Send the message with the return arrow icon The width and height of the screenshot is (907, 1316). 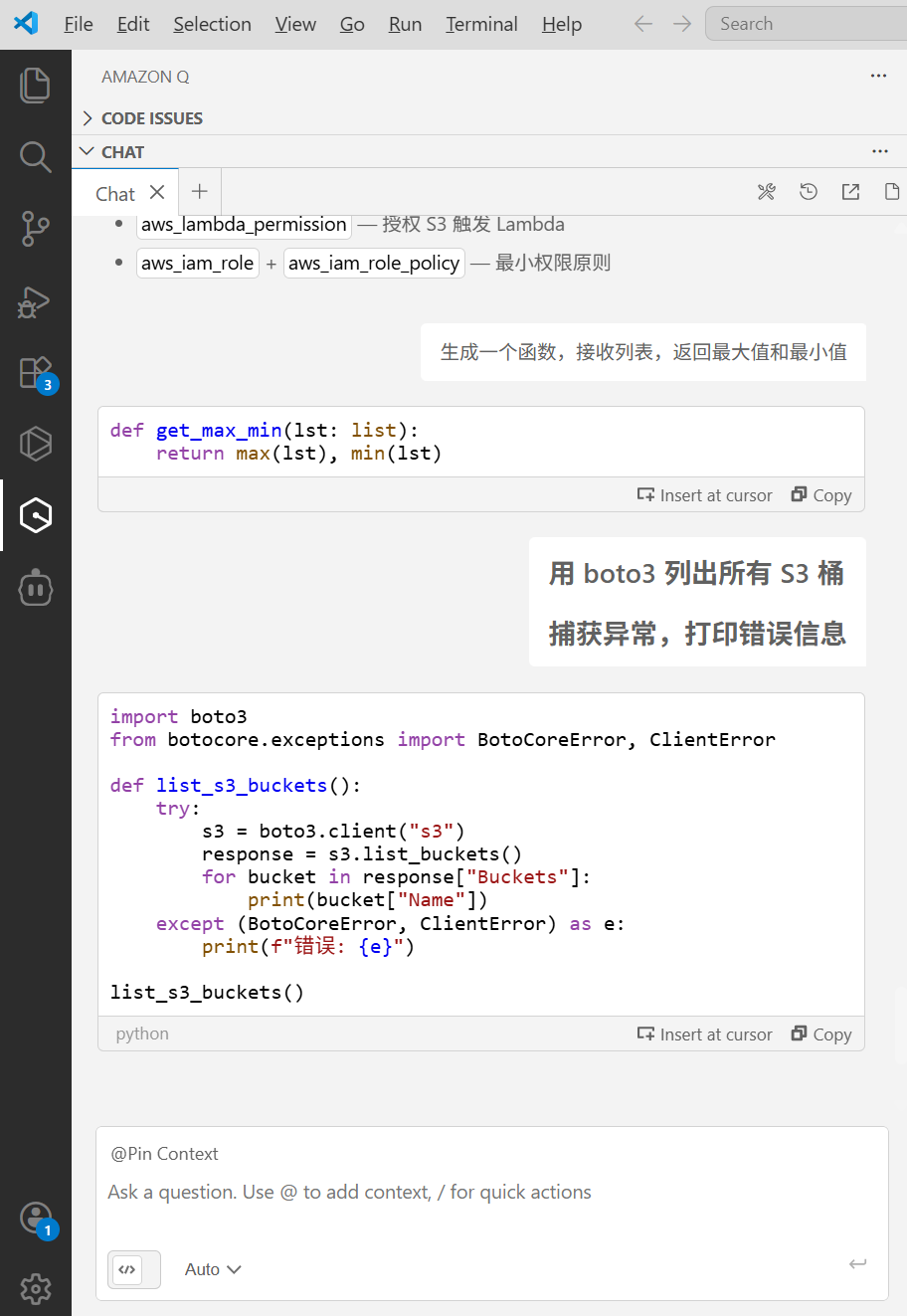point(857,1263)
